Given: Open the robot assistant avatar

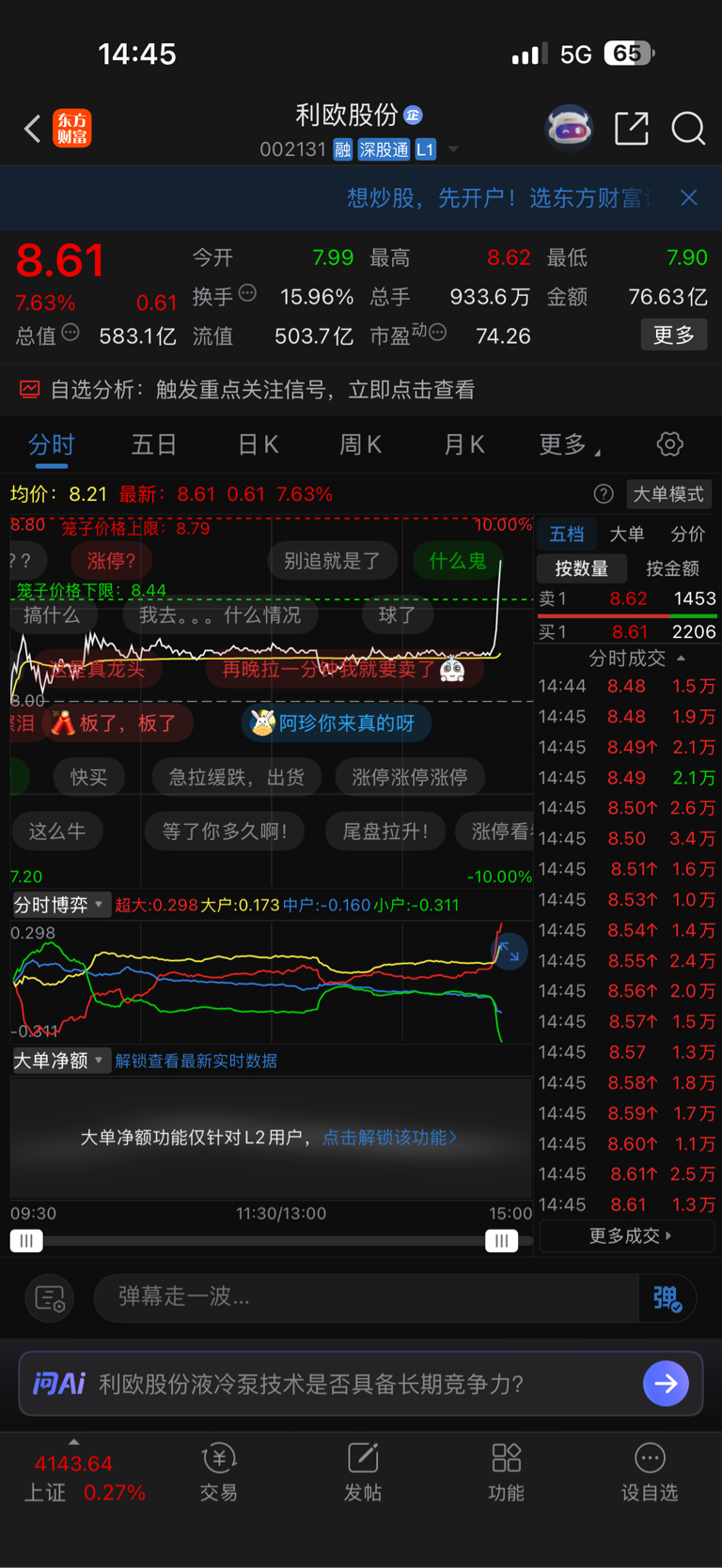Looking at the screenshot, I should 569,128.
